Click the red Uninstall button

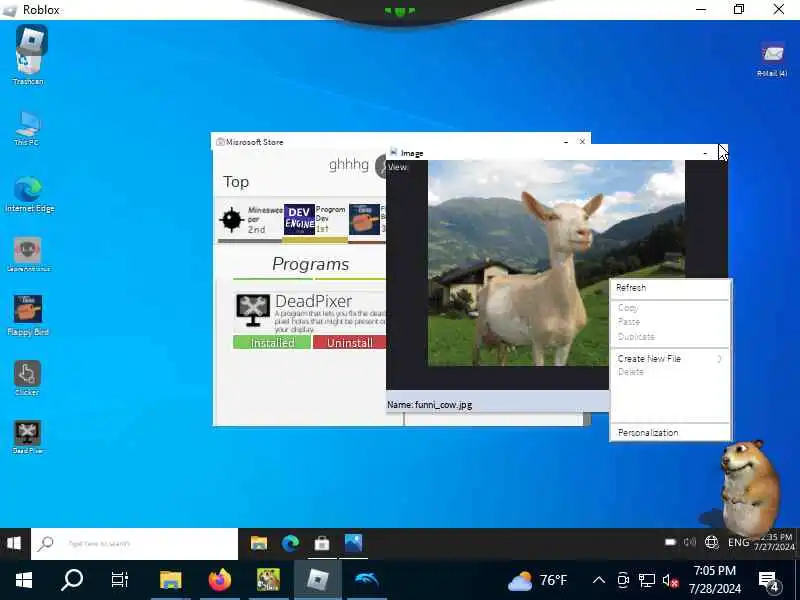349,342
